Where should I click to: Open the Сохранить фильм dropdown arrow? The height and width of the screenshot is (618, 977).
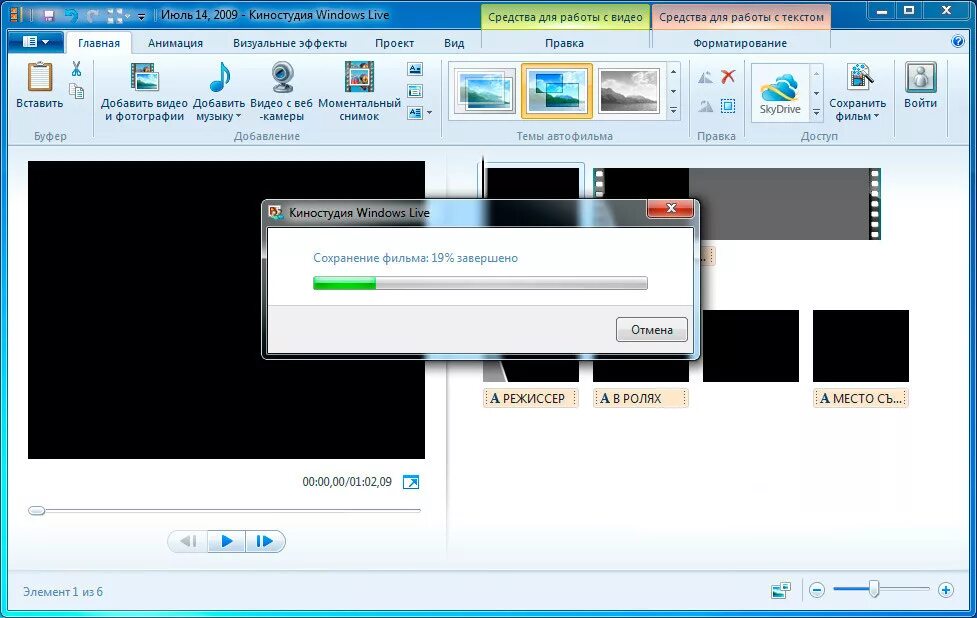[x=876, y=116]
